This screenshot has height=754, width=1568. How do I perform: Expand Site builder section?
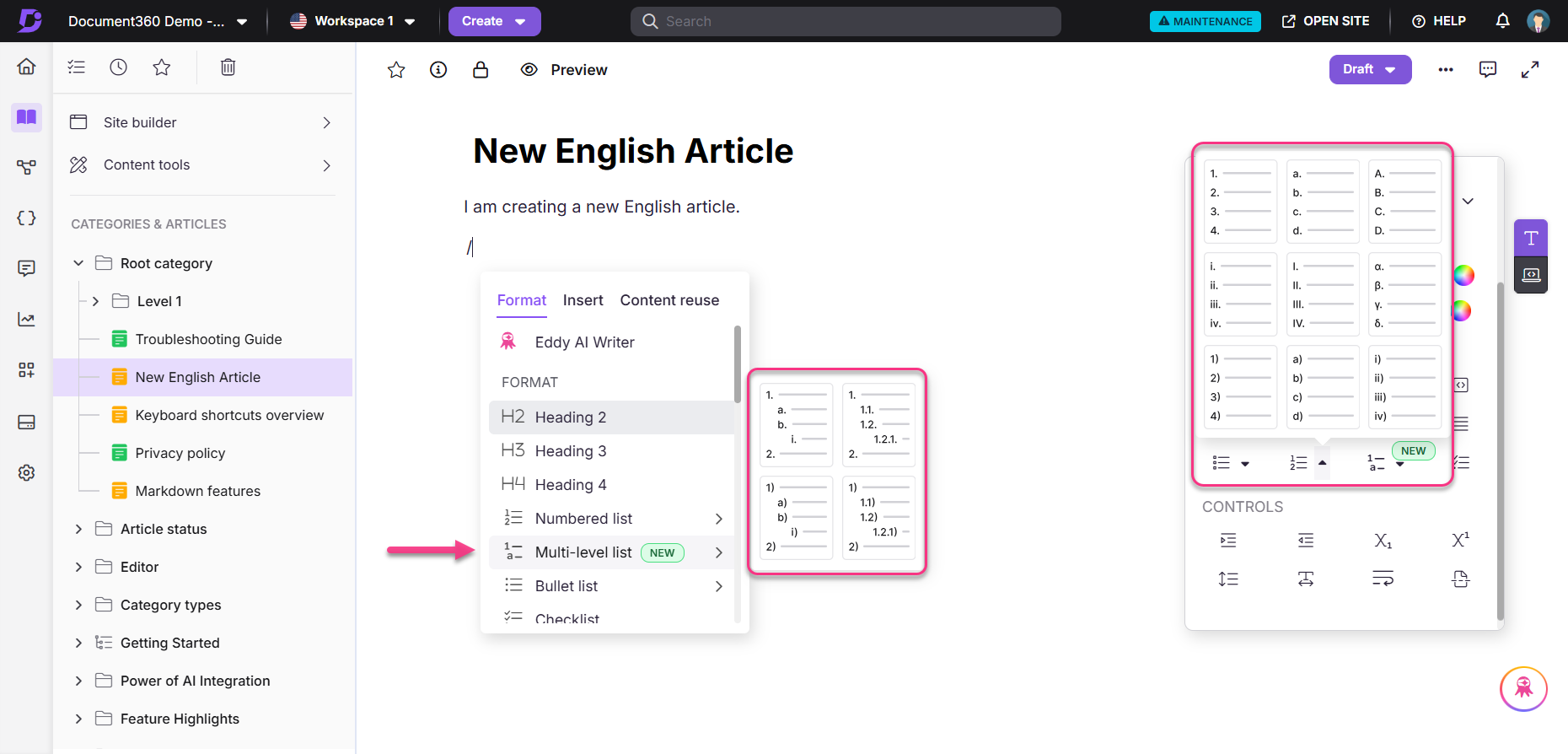(x=201, y=122)
